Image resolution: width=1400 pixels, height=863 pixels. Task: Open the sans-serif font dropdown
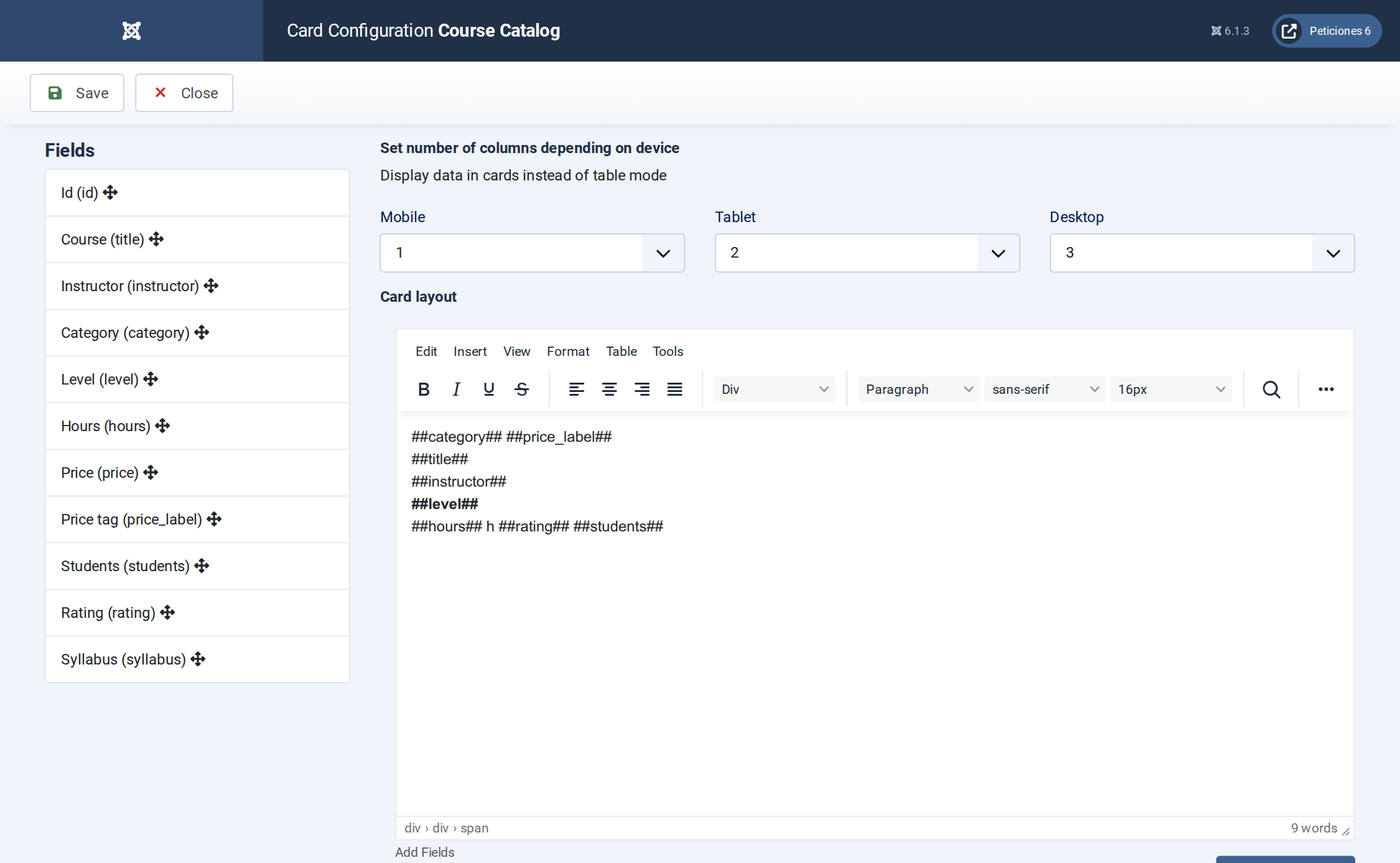coord(1045,390)
